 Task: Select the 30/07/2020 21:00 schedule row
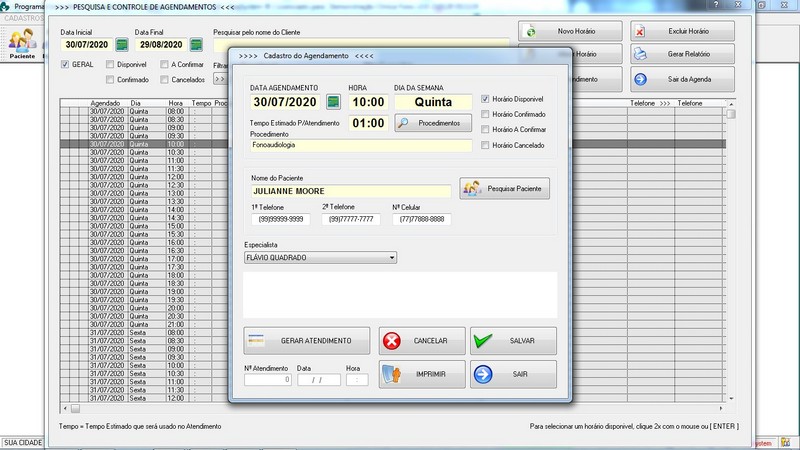[x=144, y=324]
